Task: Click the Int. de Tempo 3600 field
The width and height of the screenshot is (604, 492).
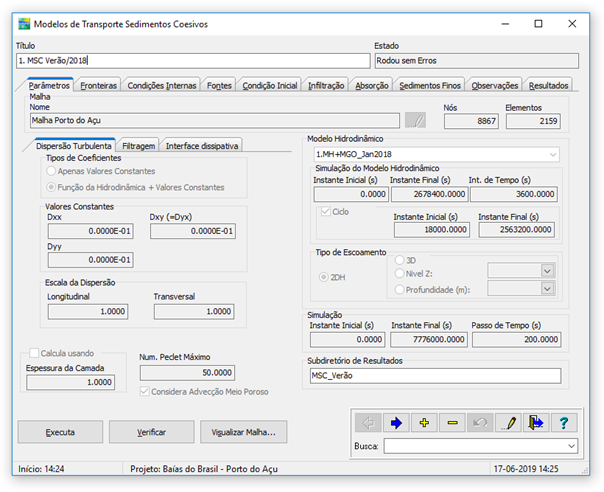Action: click(514, 194)
